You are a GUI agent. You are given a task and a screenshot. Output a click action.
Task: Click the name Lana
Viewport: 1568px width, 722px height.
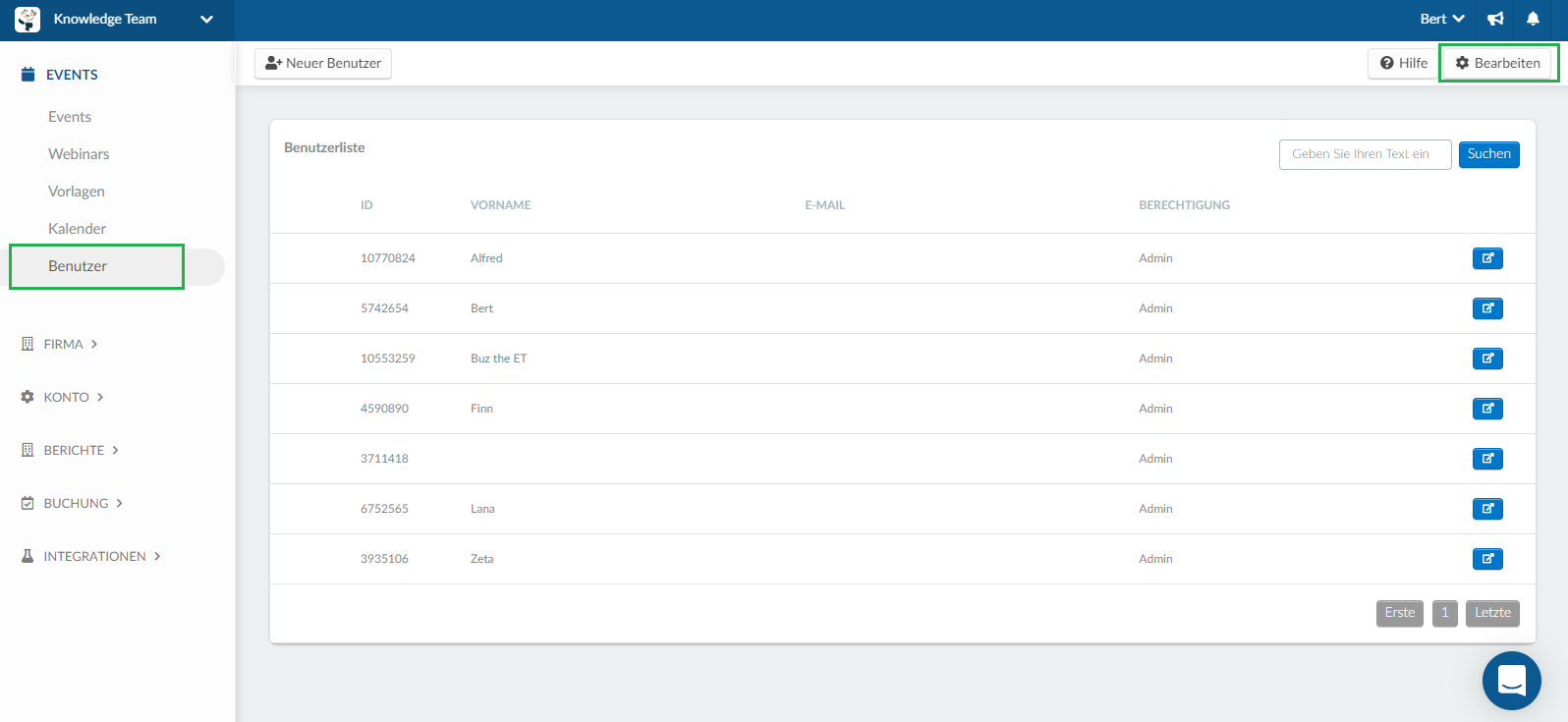(x=482, y=509)
